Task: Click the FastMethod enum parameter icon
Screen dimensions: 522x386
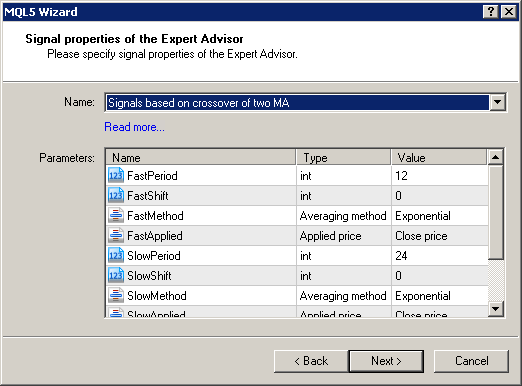Action: point(116,215)
